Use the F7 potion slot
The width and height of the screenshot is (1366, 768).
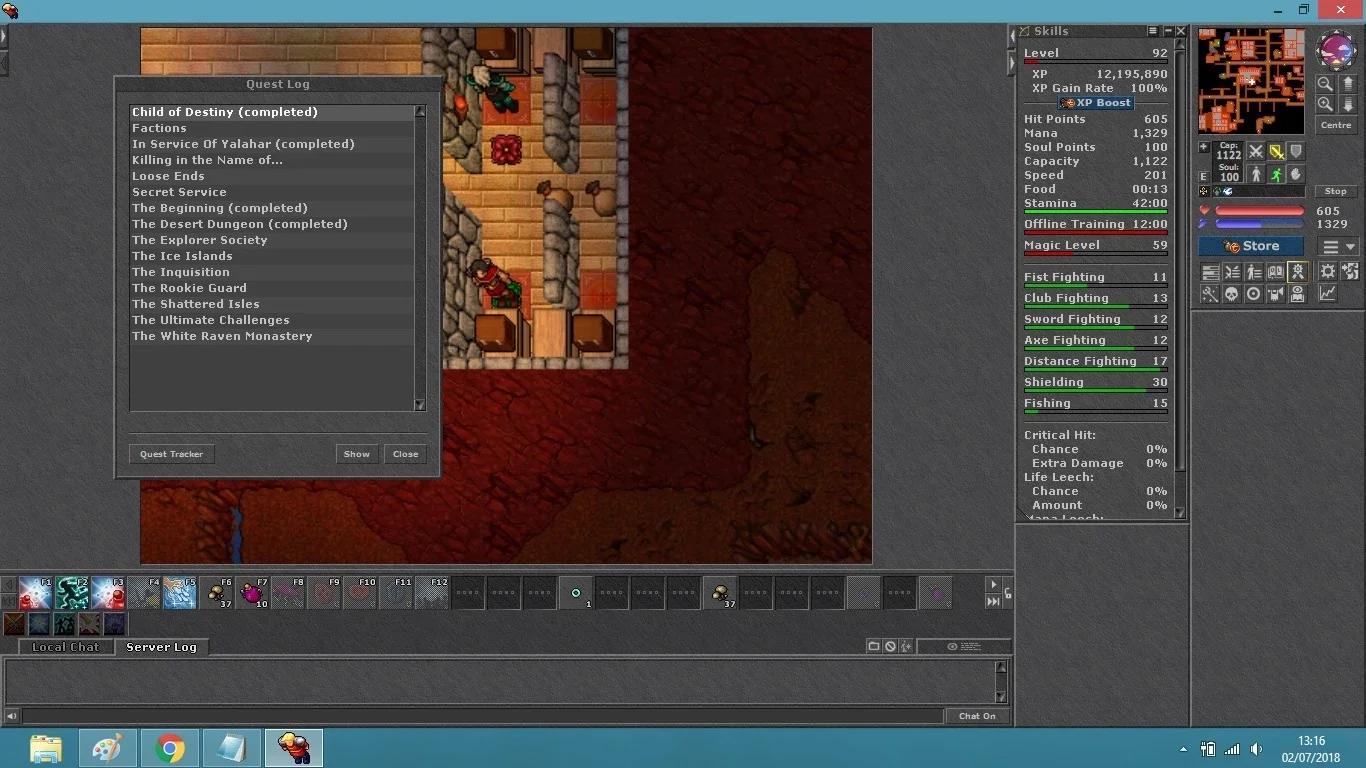[252, 593]
